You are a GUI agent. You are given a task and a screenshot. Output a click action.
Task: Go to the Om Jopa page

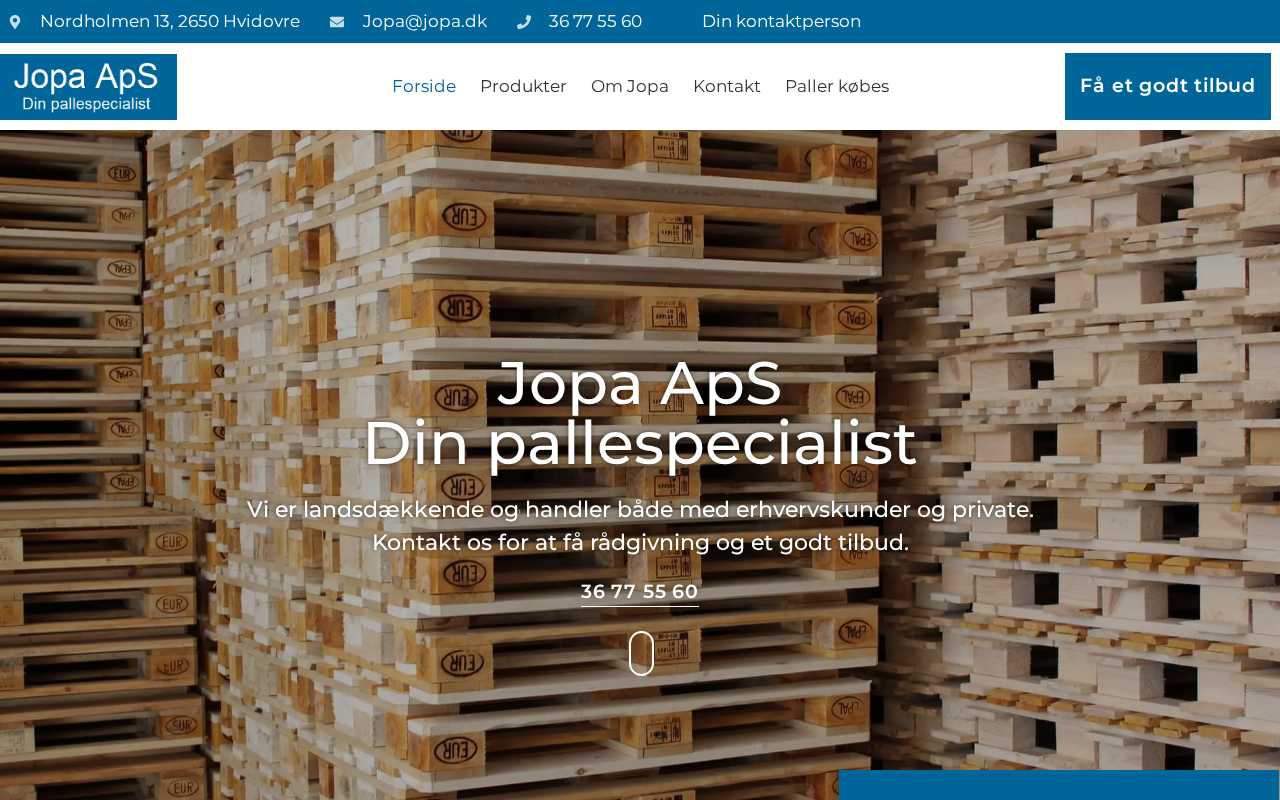tap(630, 86)
